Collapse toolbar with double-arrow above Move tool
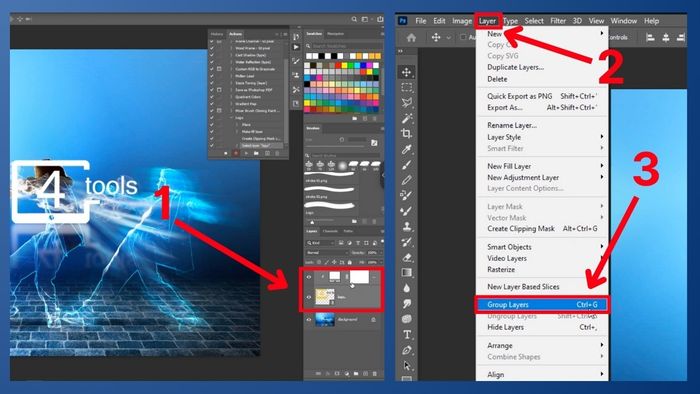 coord(400,51)
